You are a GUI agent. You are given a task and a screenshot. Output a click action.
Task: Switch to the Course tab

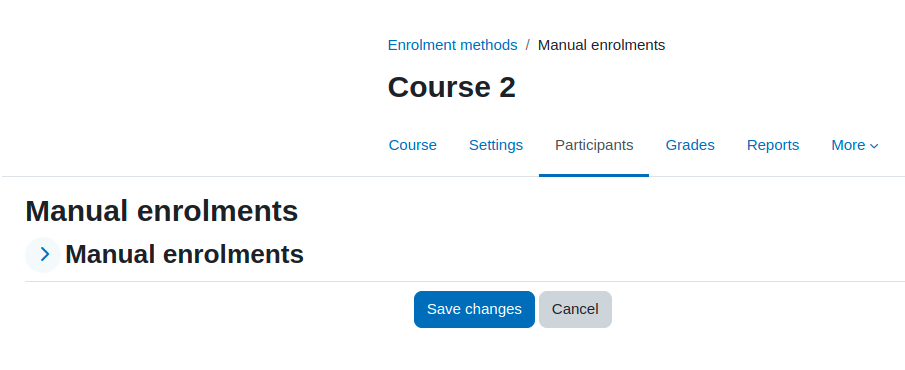(x=413, y=145)
